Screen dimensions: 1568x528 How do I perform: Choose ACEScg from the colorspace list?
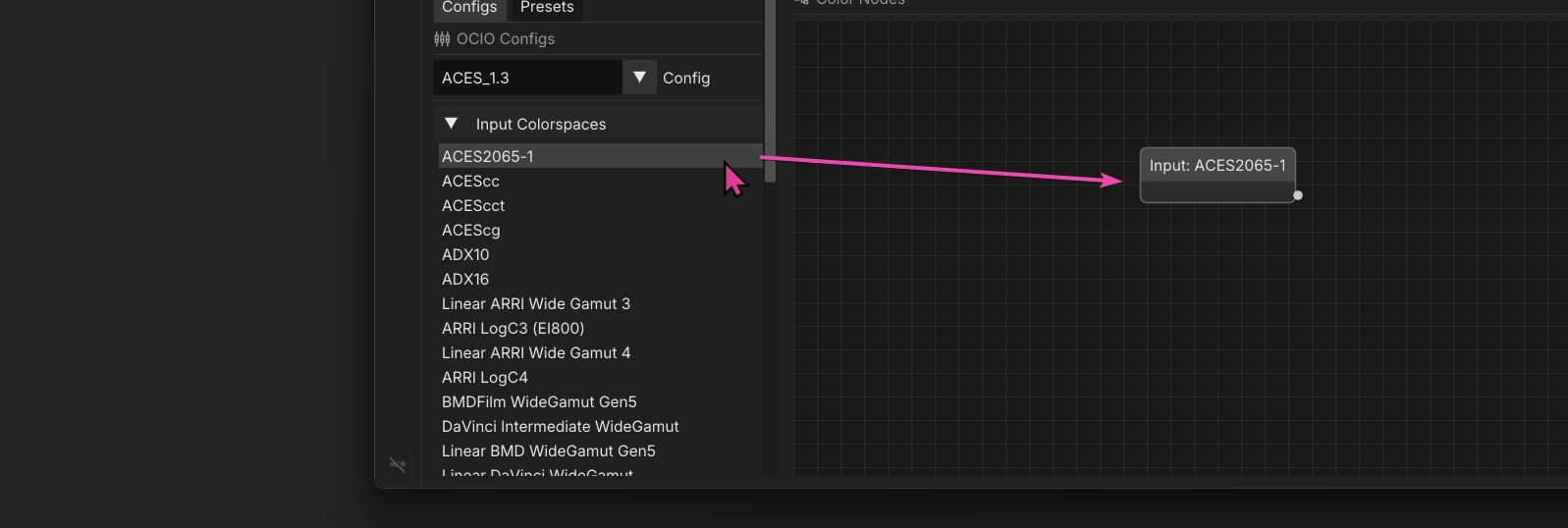[x=471, y=231]
